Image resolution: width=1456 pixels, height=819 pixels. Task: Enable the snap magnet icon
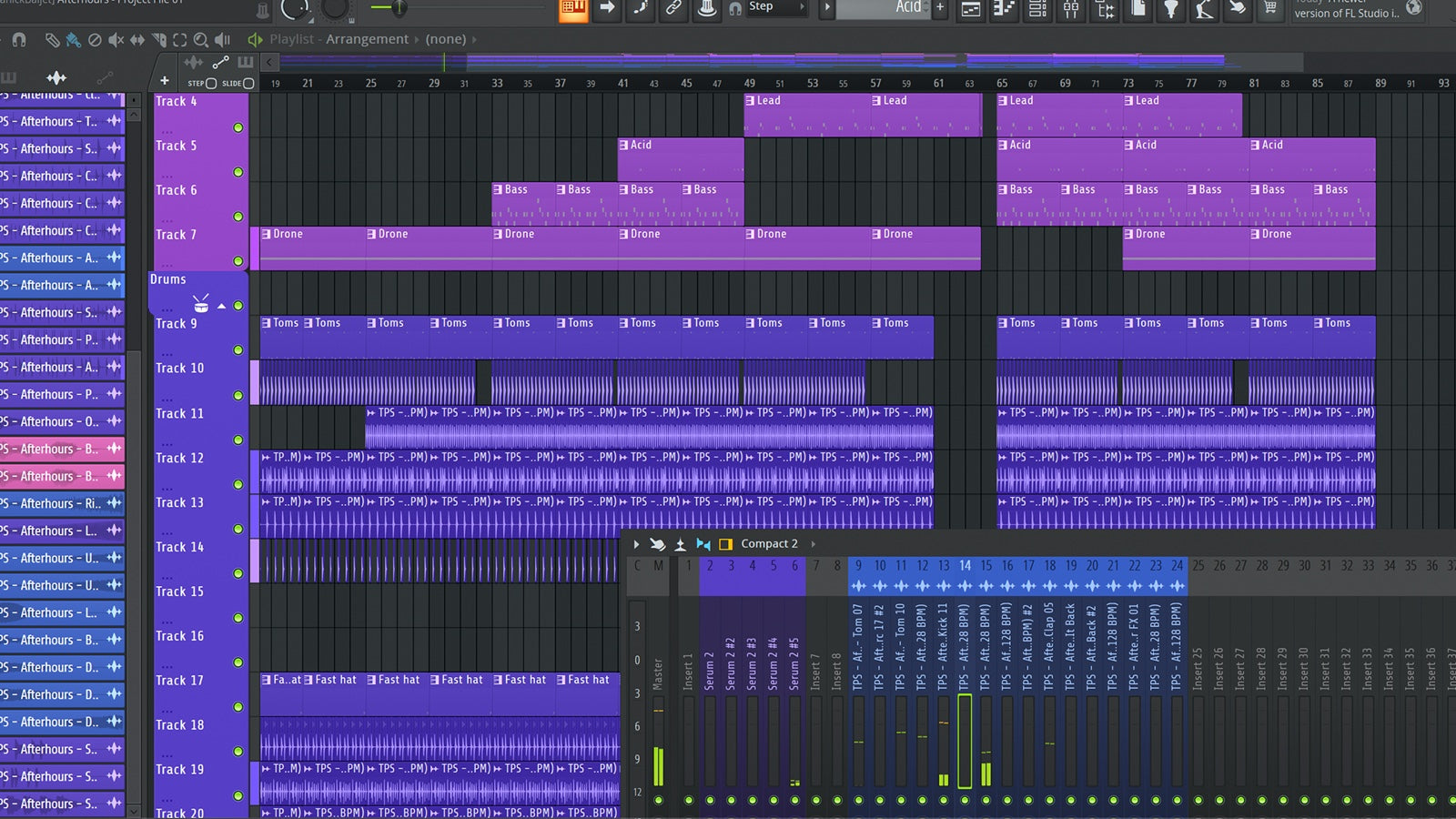point(19,40)
